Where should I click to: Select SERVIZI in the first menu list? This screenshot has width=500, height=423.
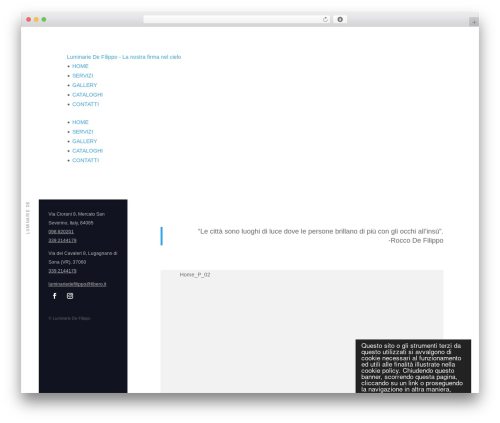(83, 76)
